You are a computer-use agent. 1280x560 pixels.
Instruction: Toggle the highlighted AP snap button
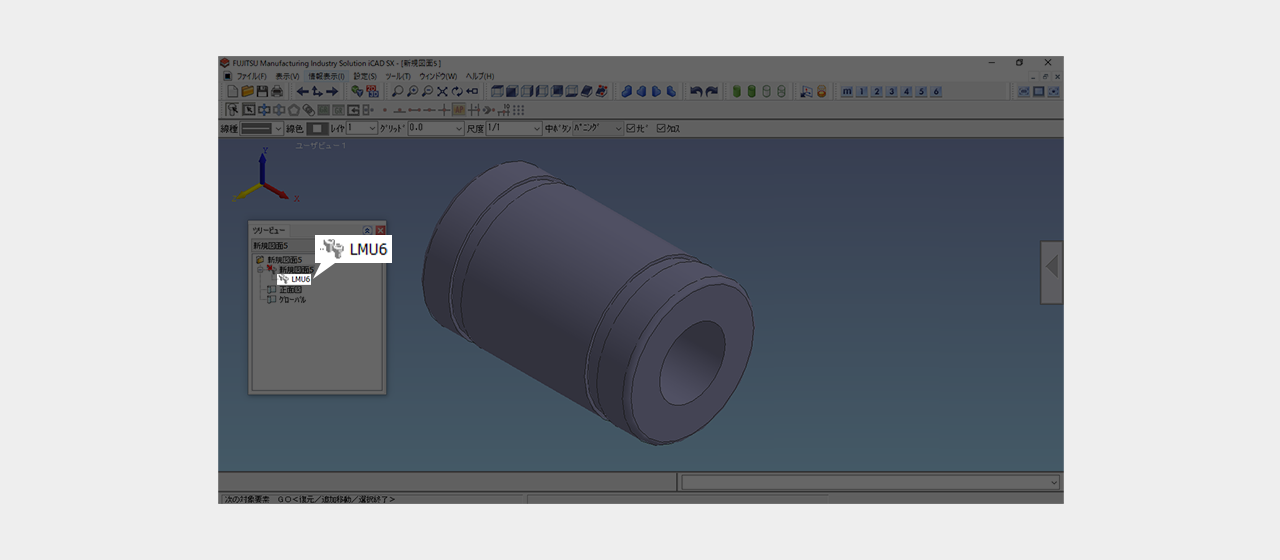[x=458, y=110]
